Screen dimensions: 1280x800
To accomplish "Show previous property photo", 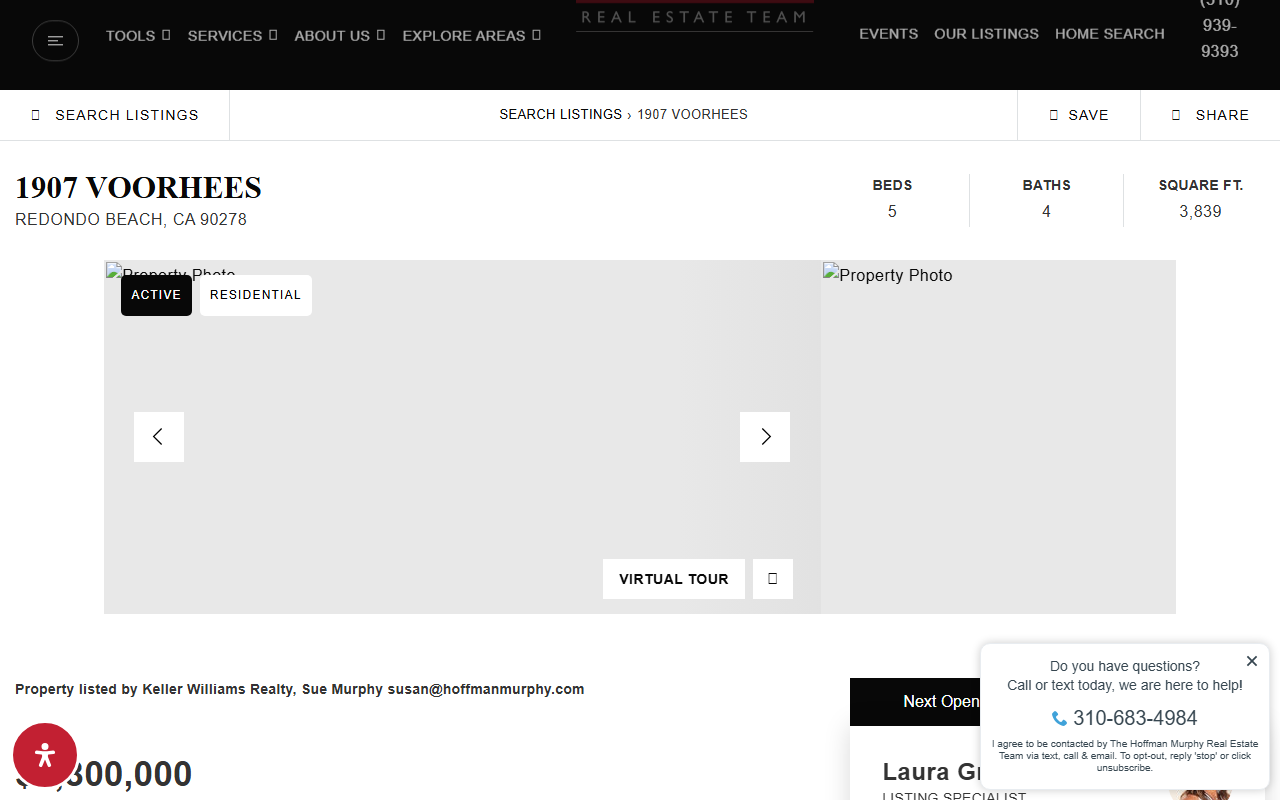I will (x=159, y=437).
